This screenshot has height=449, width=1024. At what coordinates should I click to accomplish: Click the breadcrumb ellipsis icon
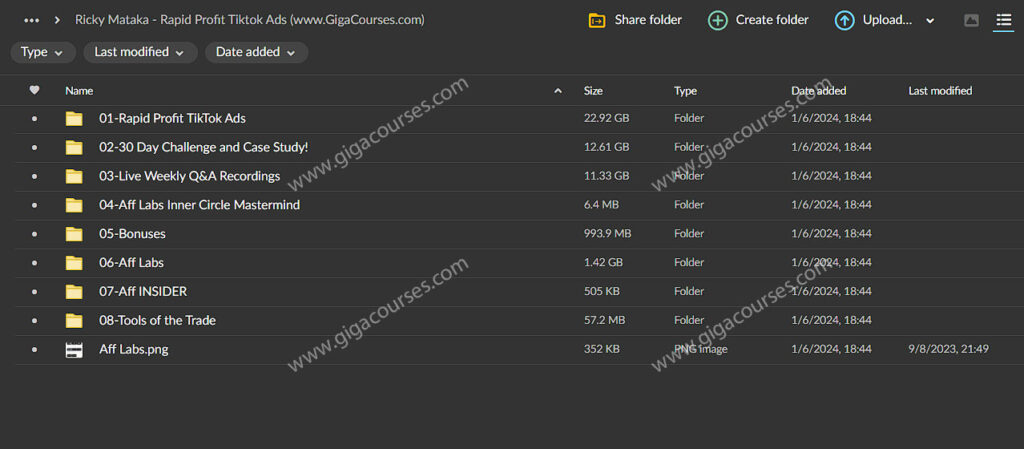click(31, 20)
